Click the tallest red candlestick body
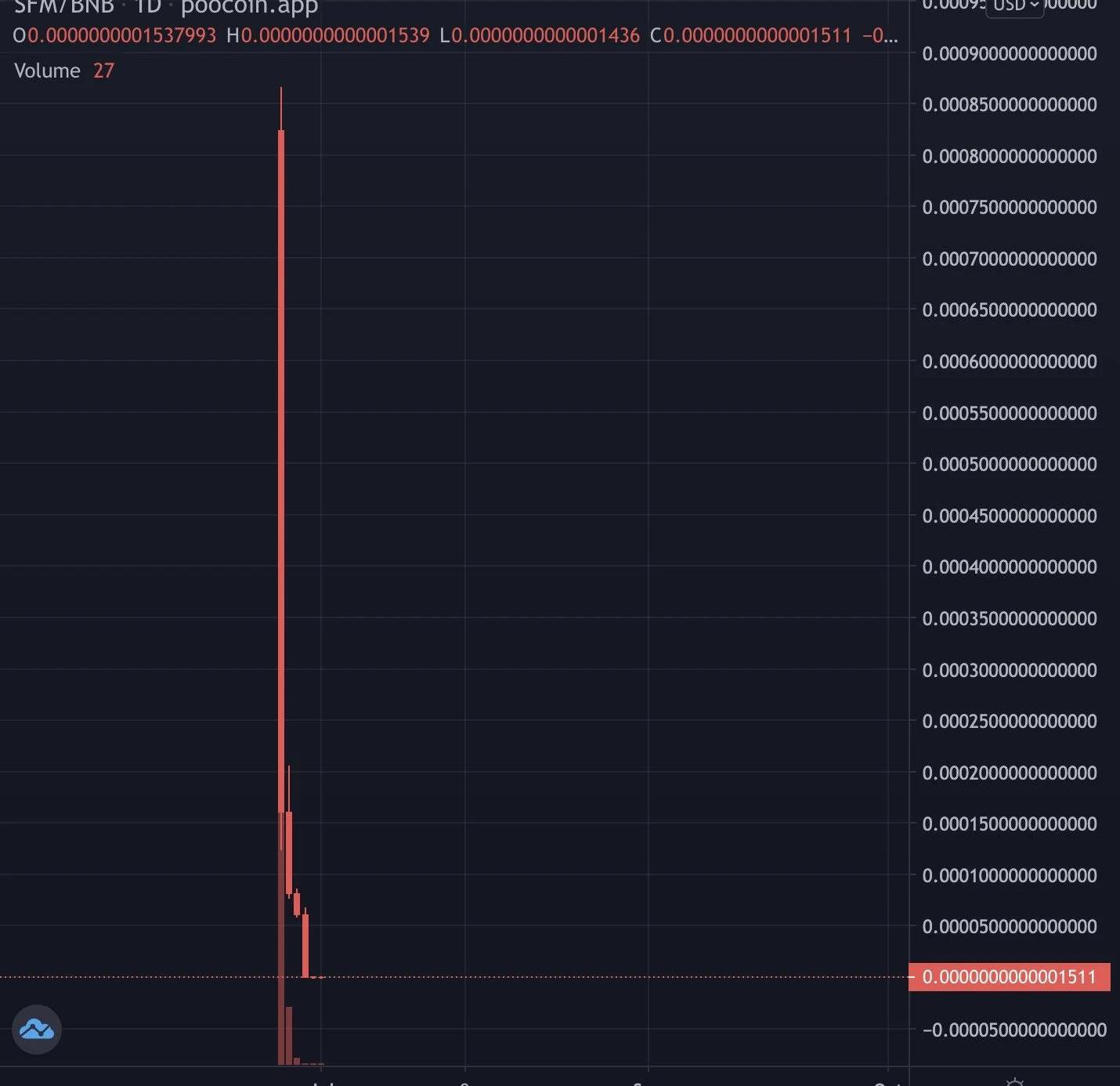 click(x=281, y=470)
